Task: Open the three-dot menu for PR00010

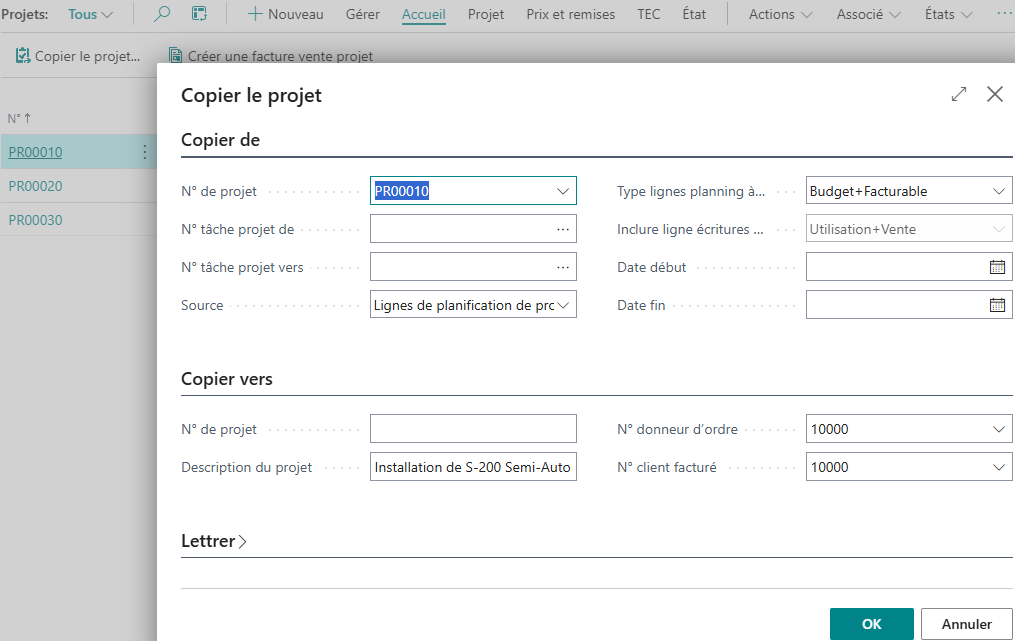Action: tap(144, 152)
